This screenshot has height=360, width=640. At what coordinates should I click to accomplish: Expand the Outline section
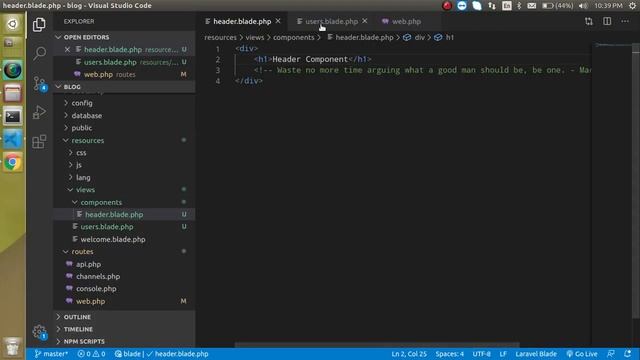point(124,317)
